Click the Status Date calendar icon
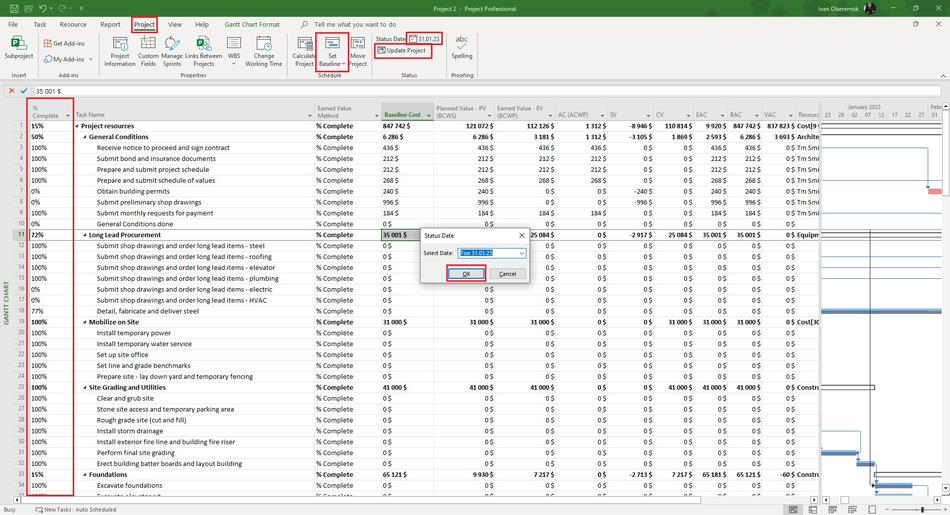This screenshot has height=515, width=950. click(x=413, y=39)
